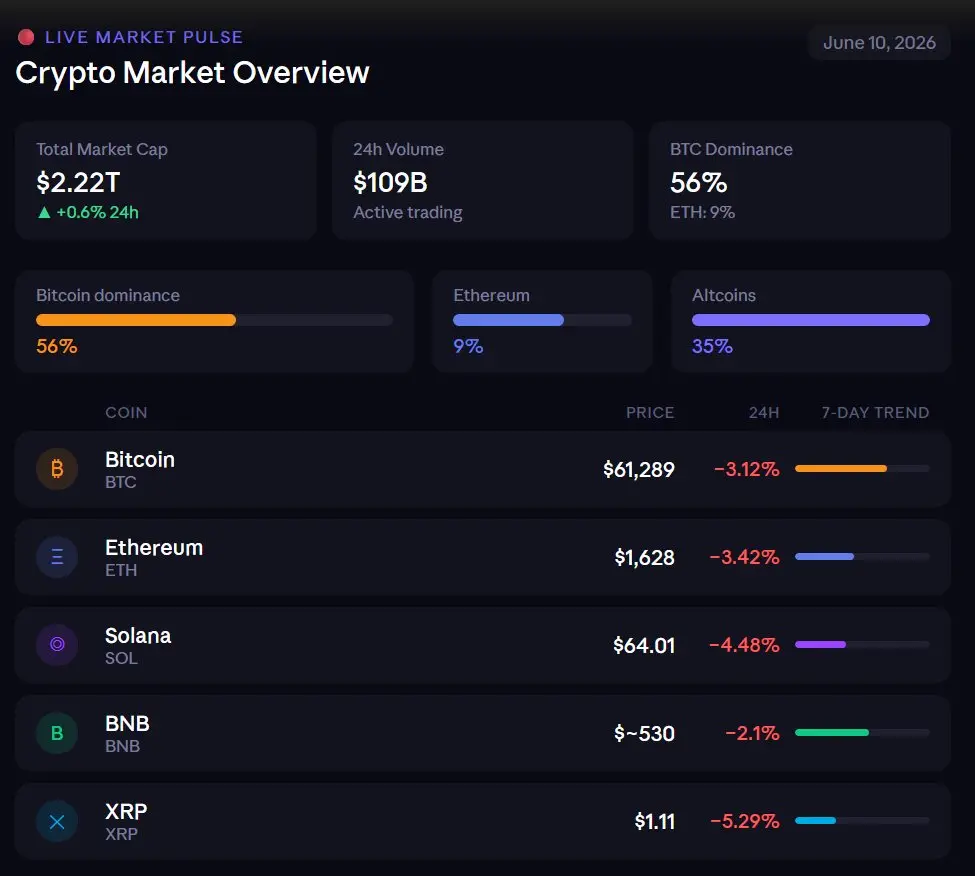This screenshot has width=975, height=876.
Task: Click the Ethereum row 7-day trend bar
Action: click(862, 556)
